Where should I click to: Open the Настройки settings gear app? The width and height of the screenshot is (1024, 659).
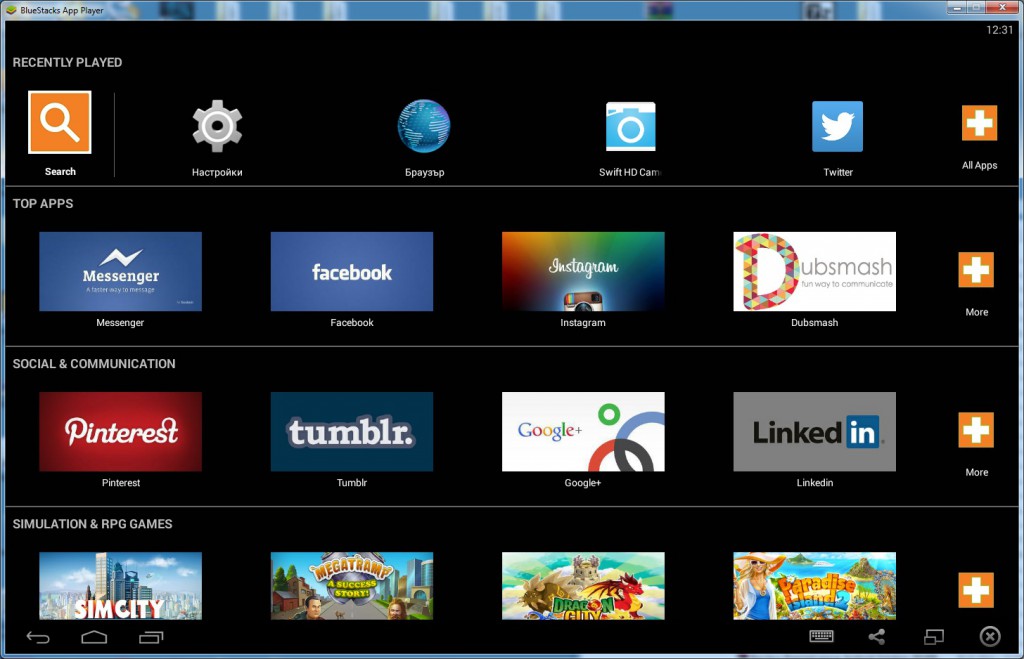217,126
